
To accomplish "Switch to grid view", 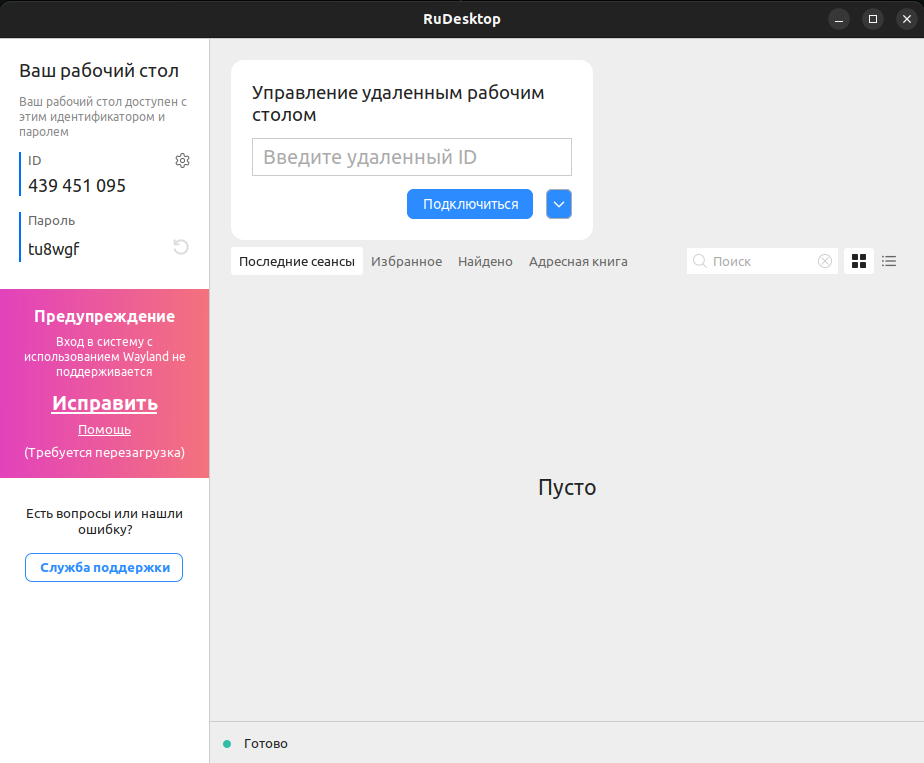I will point(859,261).
